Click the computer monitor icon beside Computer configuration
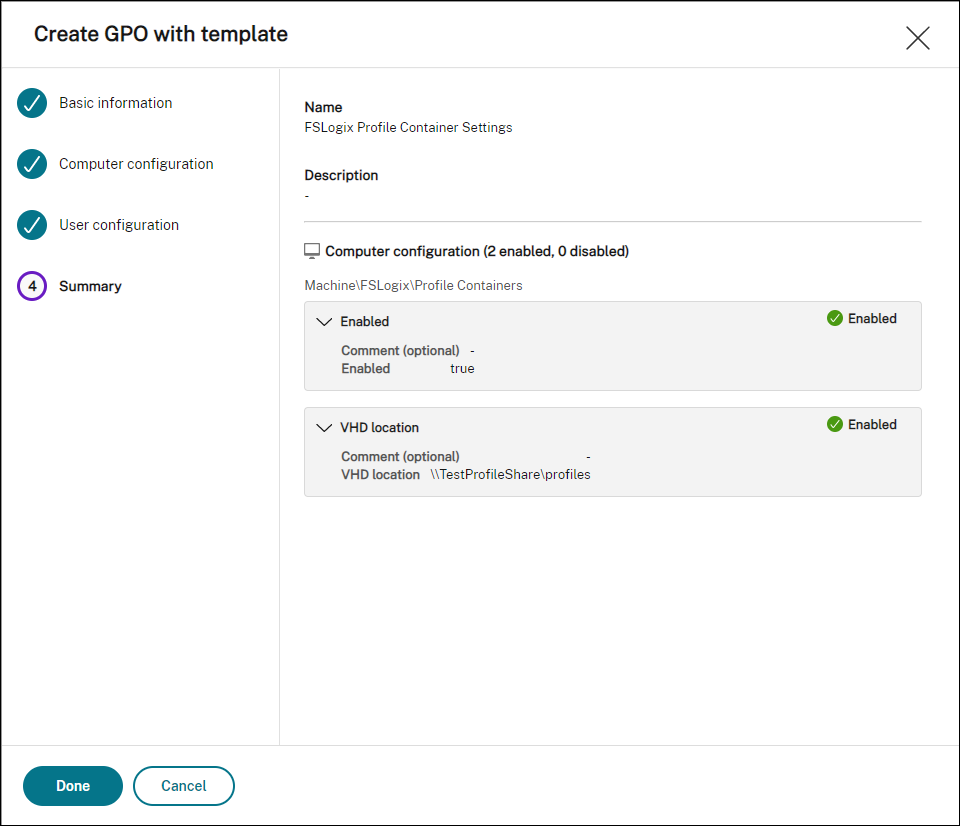Viewport: 960px width, 826px height. (x=312, y=251)
